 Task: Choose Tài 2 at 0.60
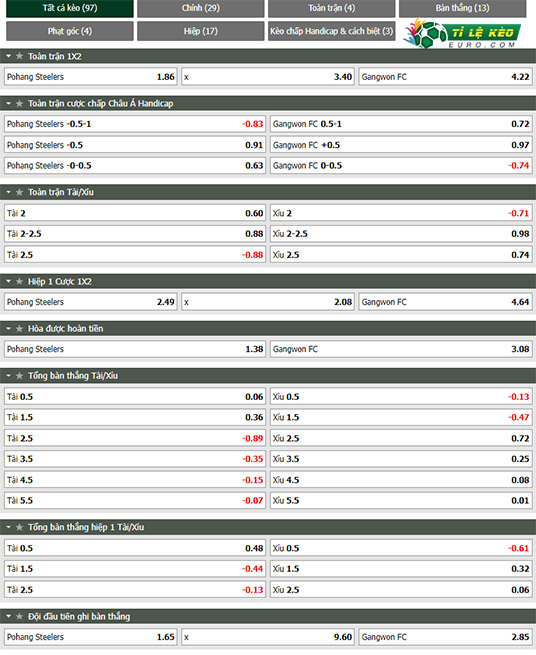pos(135,213)
